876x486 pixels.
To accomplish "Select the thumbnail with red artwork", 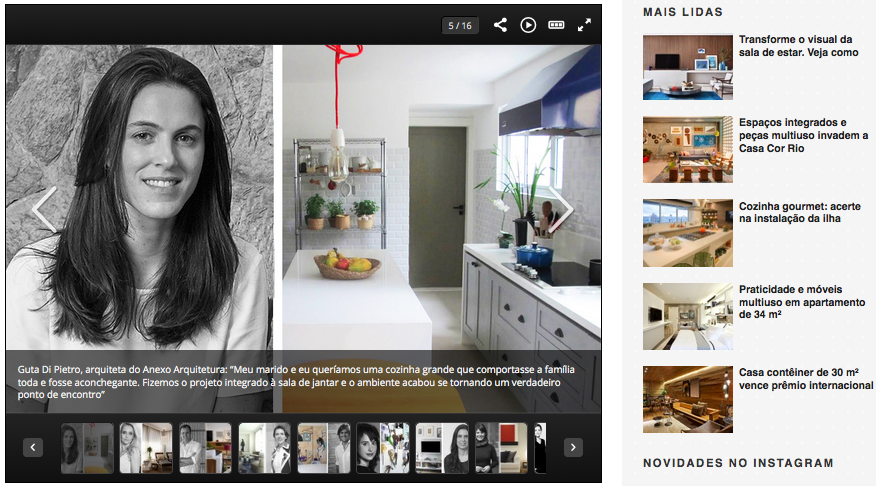I will pos(502,448).
